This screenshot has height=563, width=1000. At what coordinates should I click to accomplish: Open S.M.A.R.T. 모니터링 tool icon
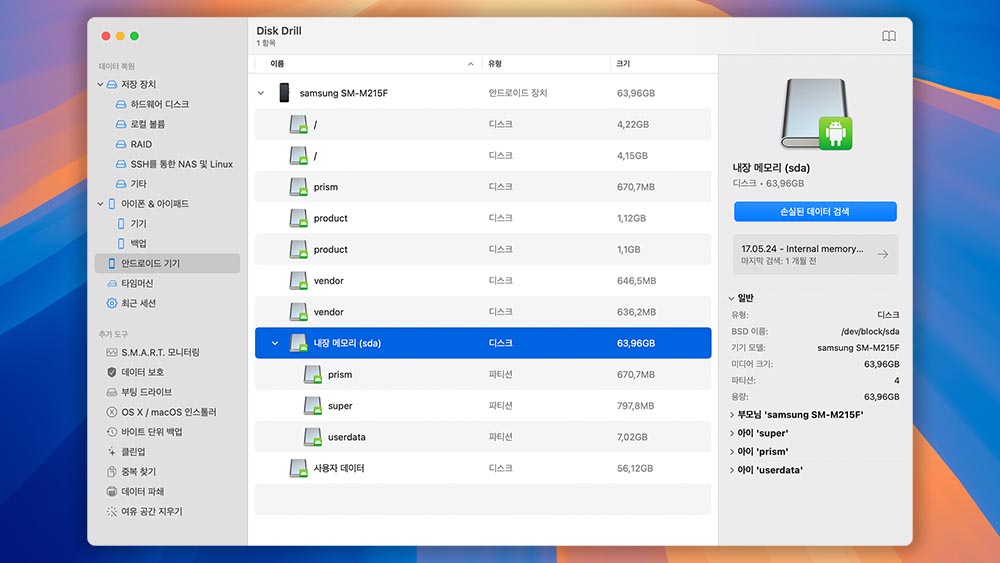click(112, 352)
